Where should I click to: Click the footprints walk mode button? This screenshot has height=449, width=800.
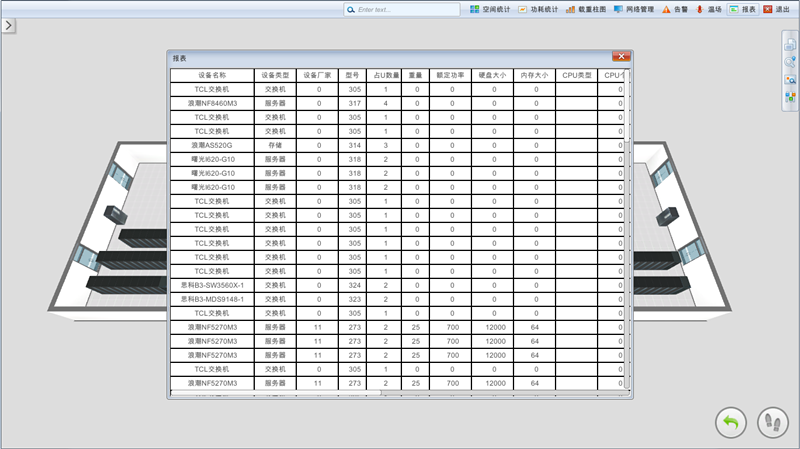(x=773, y=422)
